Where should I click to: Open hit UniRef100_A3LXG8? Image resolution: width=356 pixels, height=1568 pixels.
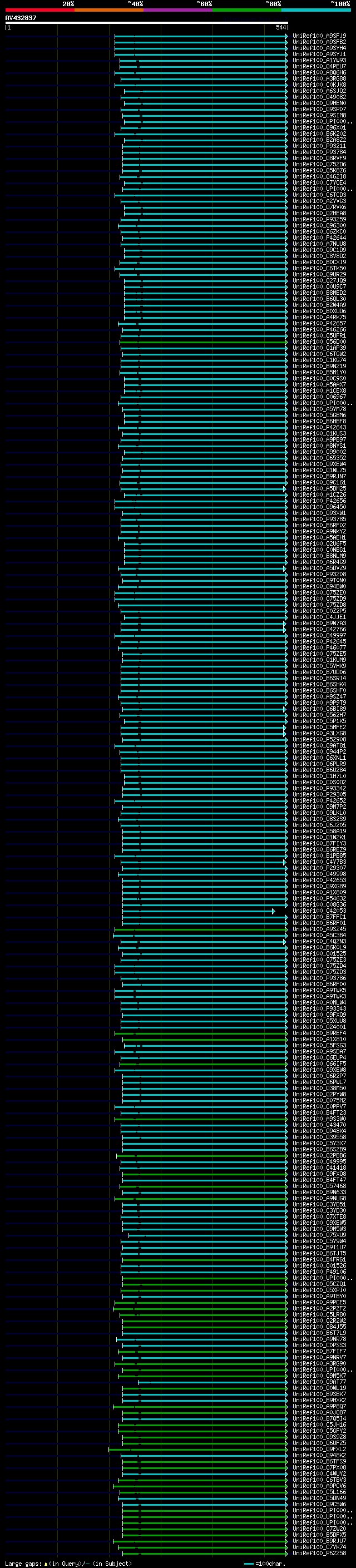pos(319,733)
